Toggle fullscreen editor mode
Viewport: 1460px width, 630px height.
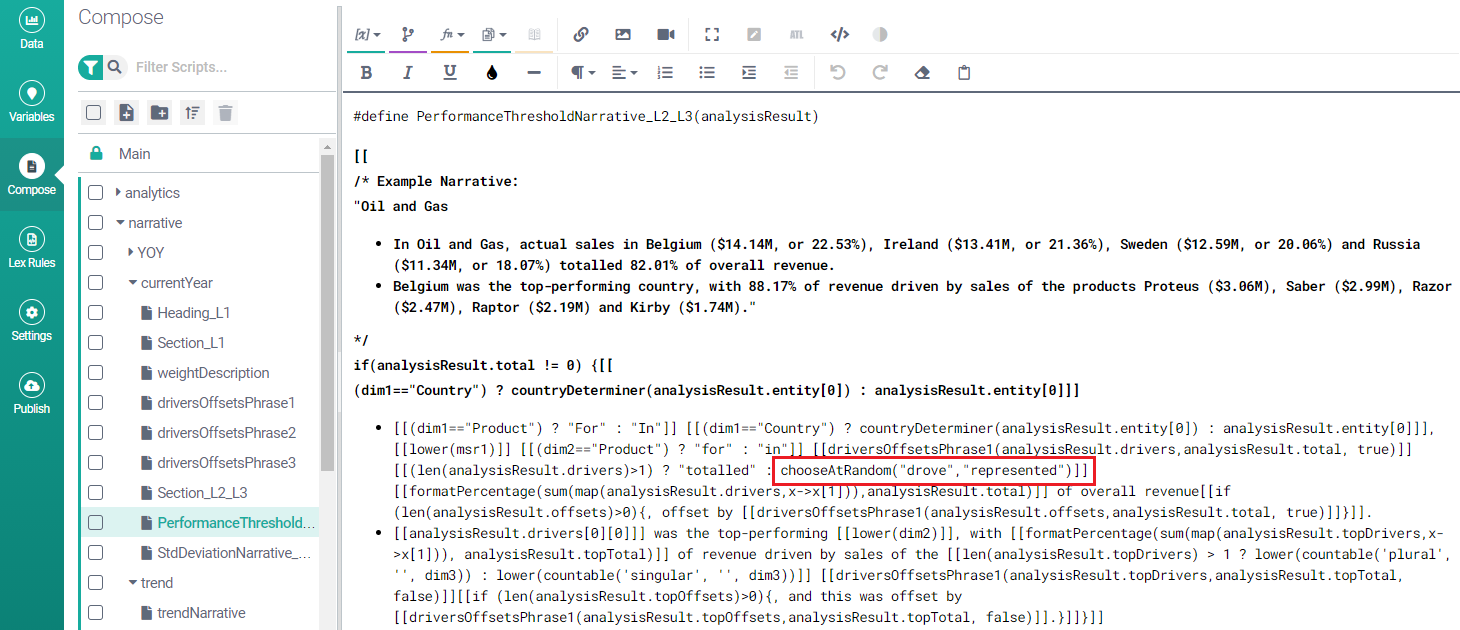[x=712, y=34]
